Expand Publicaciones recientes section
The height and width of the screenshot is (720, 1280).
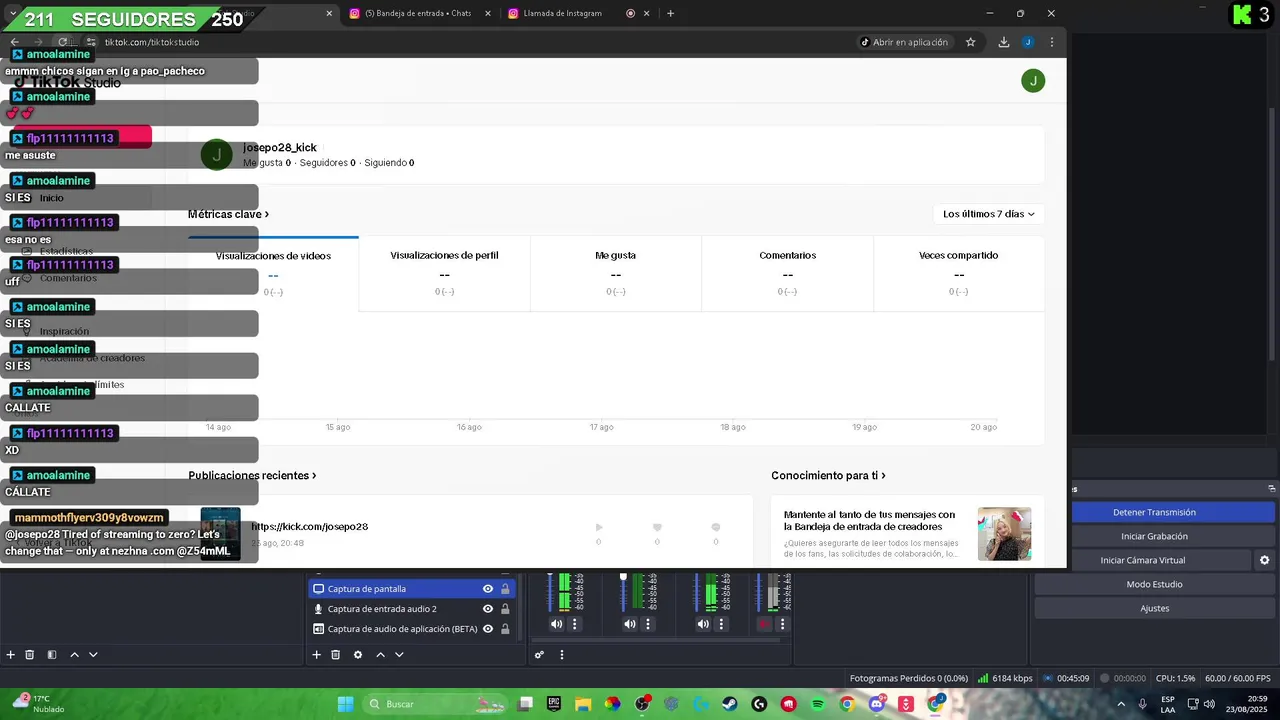coord(252,476)
